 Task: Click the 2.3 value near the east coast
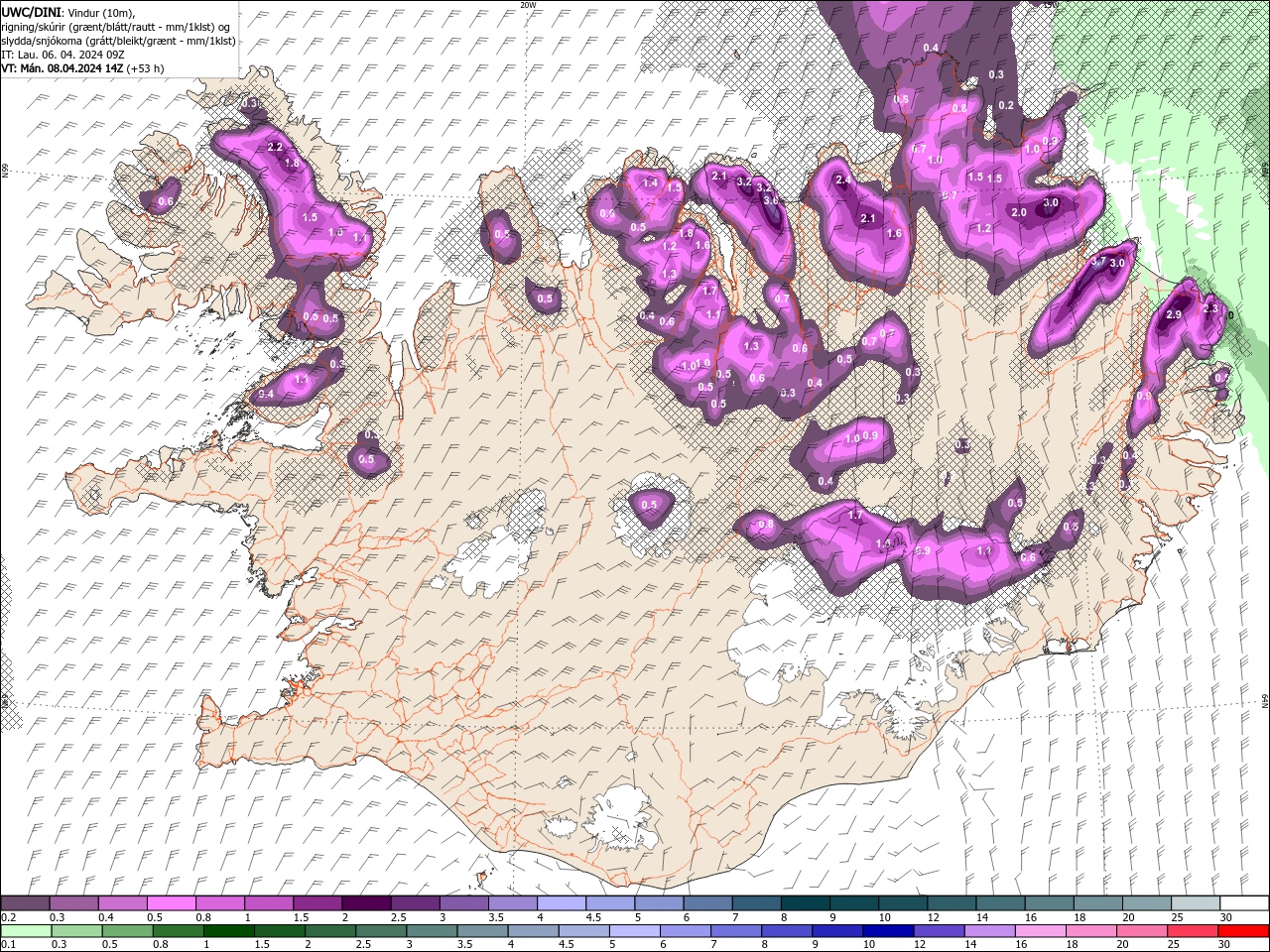click(1209, 309)
